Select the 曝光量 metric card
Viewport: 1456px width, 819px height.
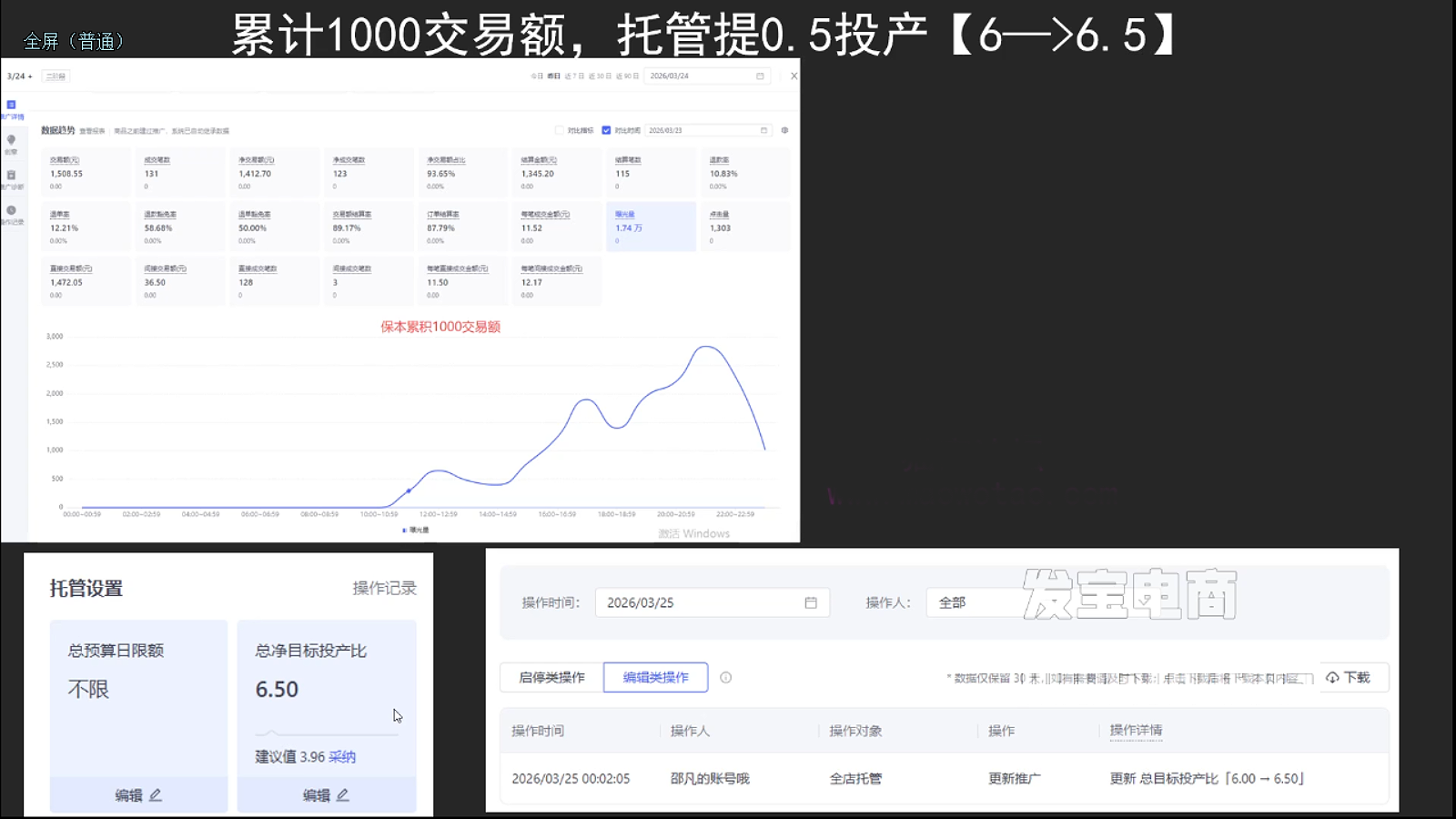click(x=651, y=227)
